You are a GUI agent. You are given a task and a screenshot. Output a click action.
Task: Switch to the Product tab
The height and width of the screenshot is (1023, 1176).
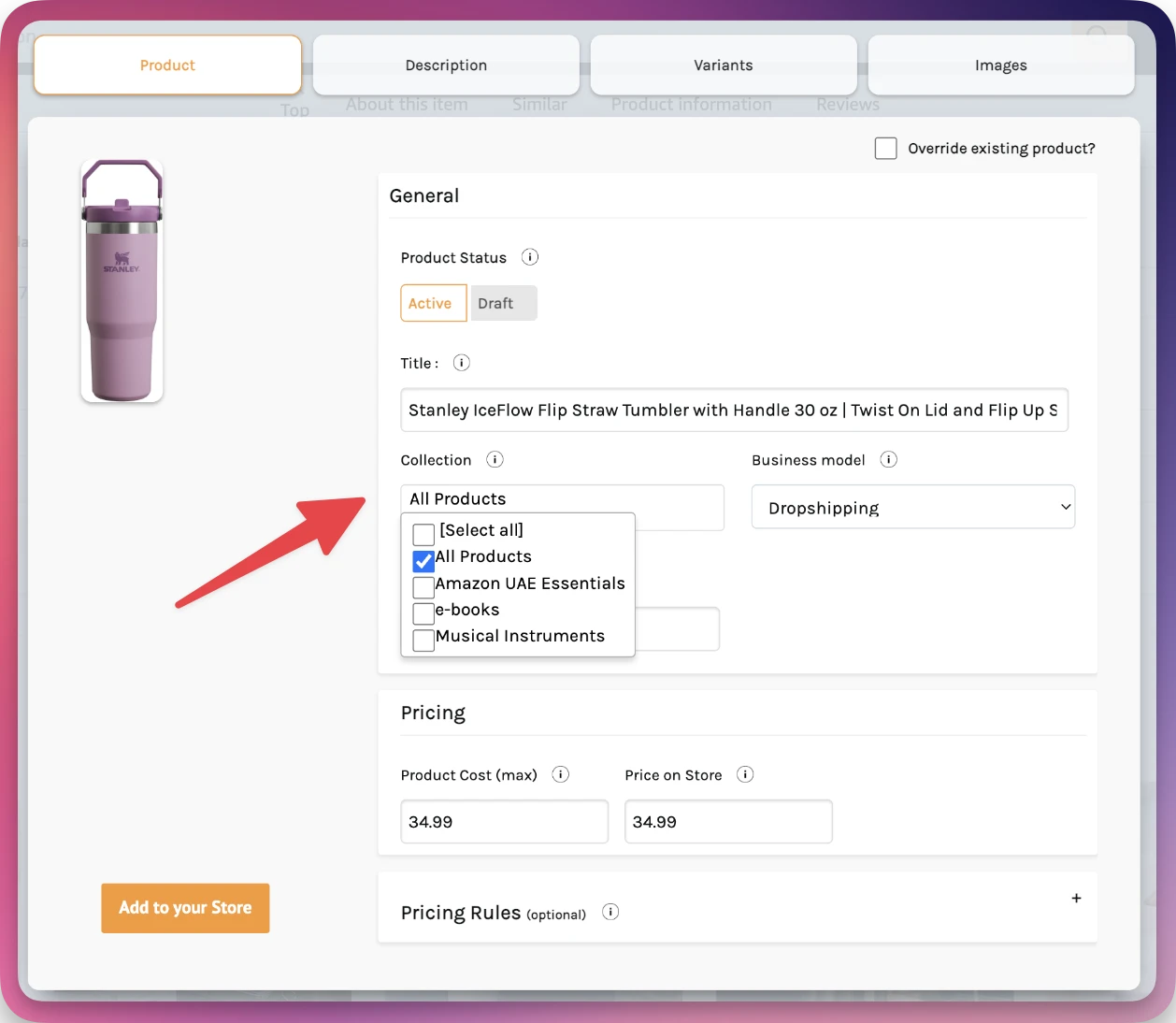tap(167, 65)
